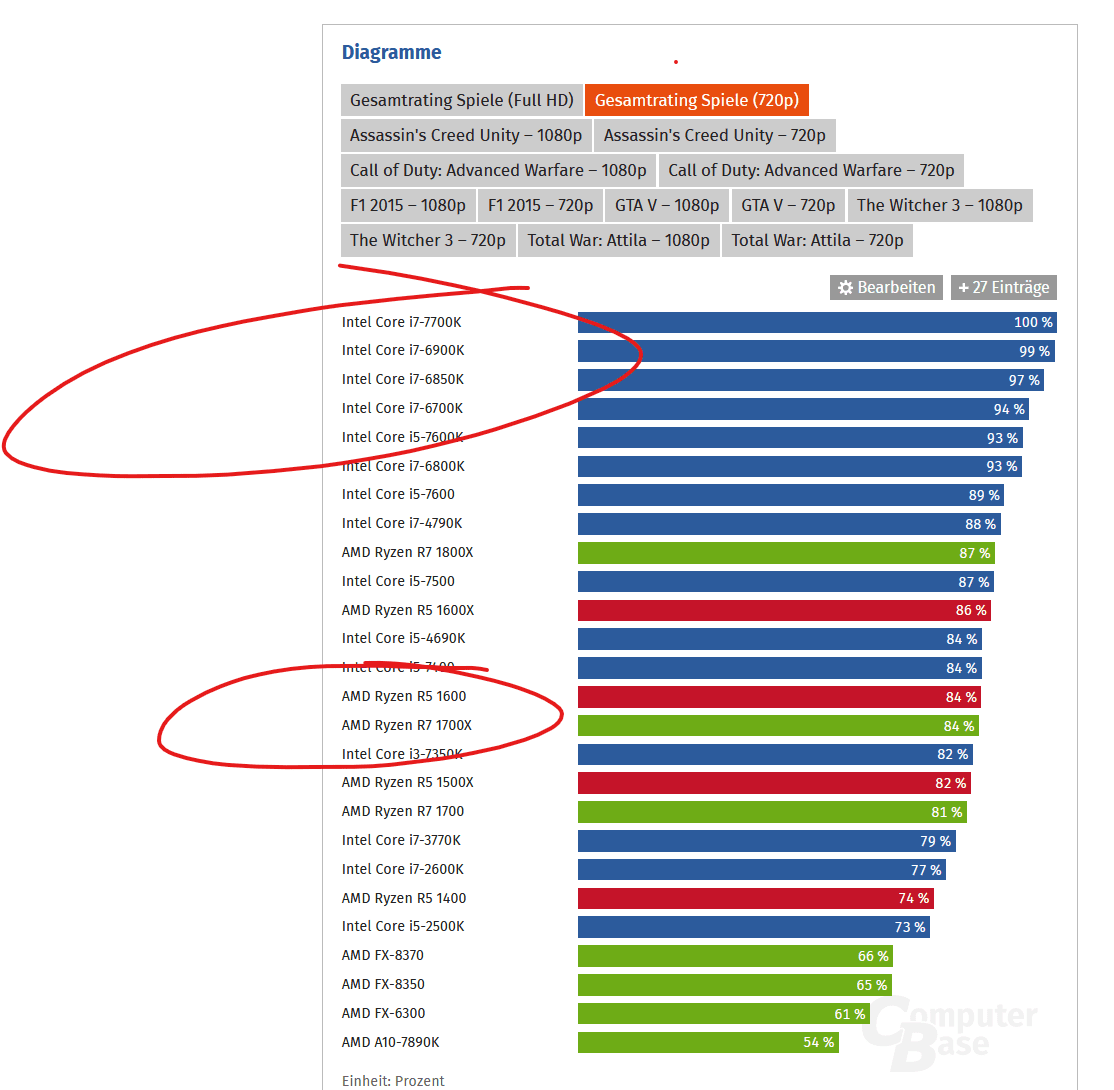1114x1090 pixels.
Task: Click the Intel Core i5-7600 label
Action: pos(398,495)
